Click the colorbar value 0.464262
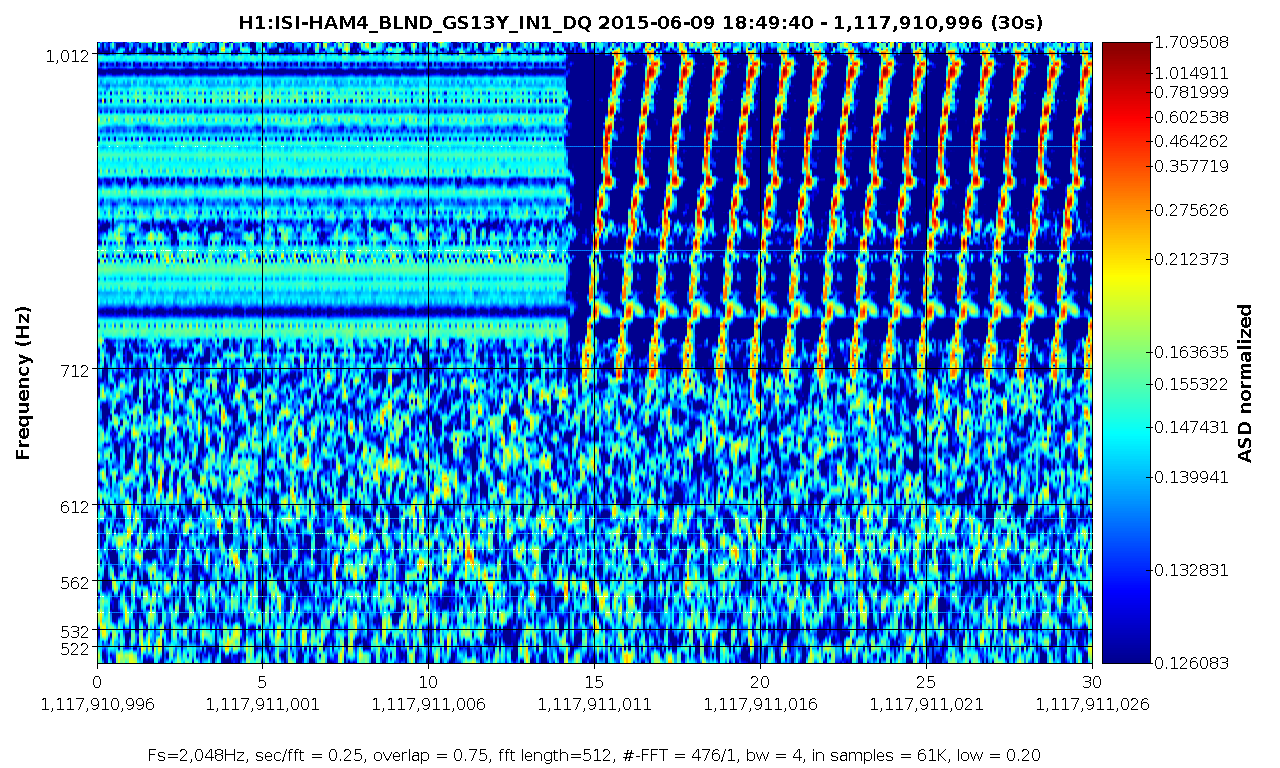Viewport: 1280px width, 768px height. click(x=1192, y=142)
